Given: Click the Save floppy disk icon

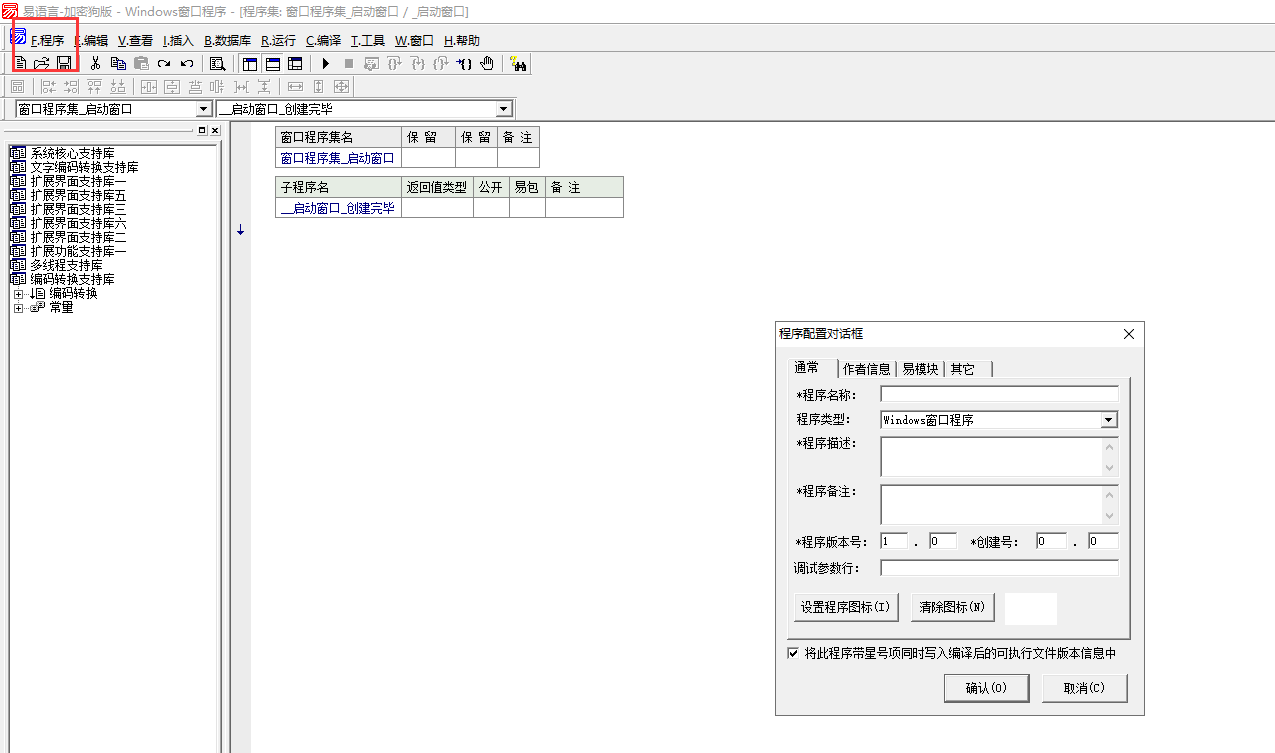Looking at the screenshot, I should (x=64, y=63).
